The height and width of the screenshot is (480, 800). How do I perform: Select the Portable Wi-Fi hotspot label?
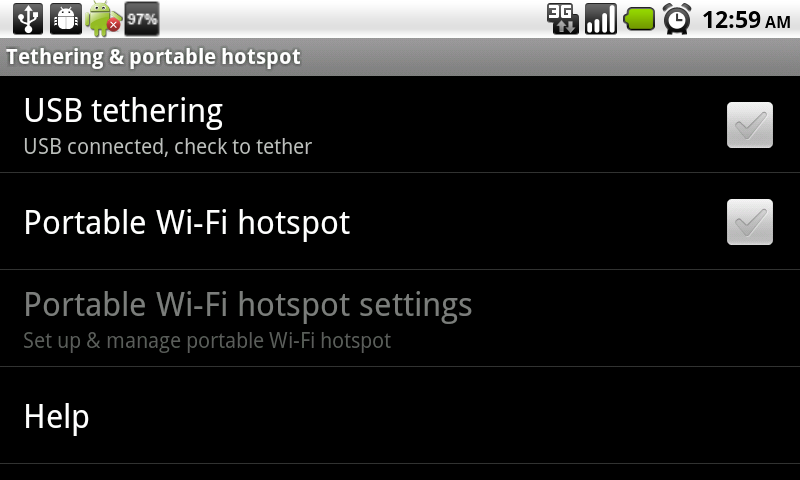(x=187, y=223)
